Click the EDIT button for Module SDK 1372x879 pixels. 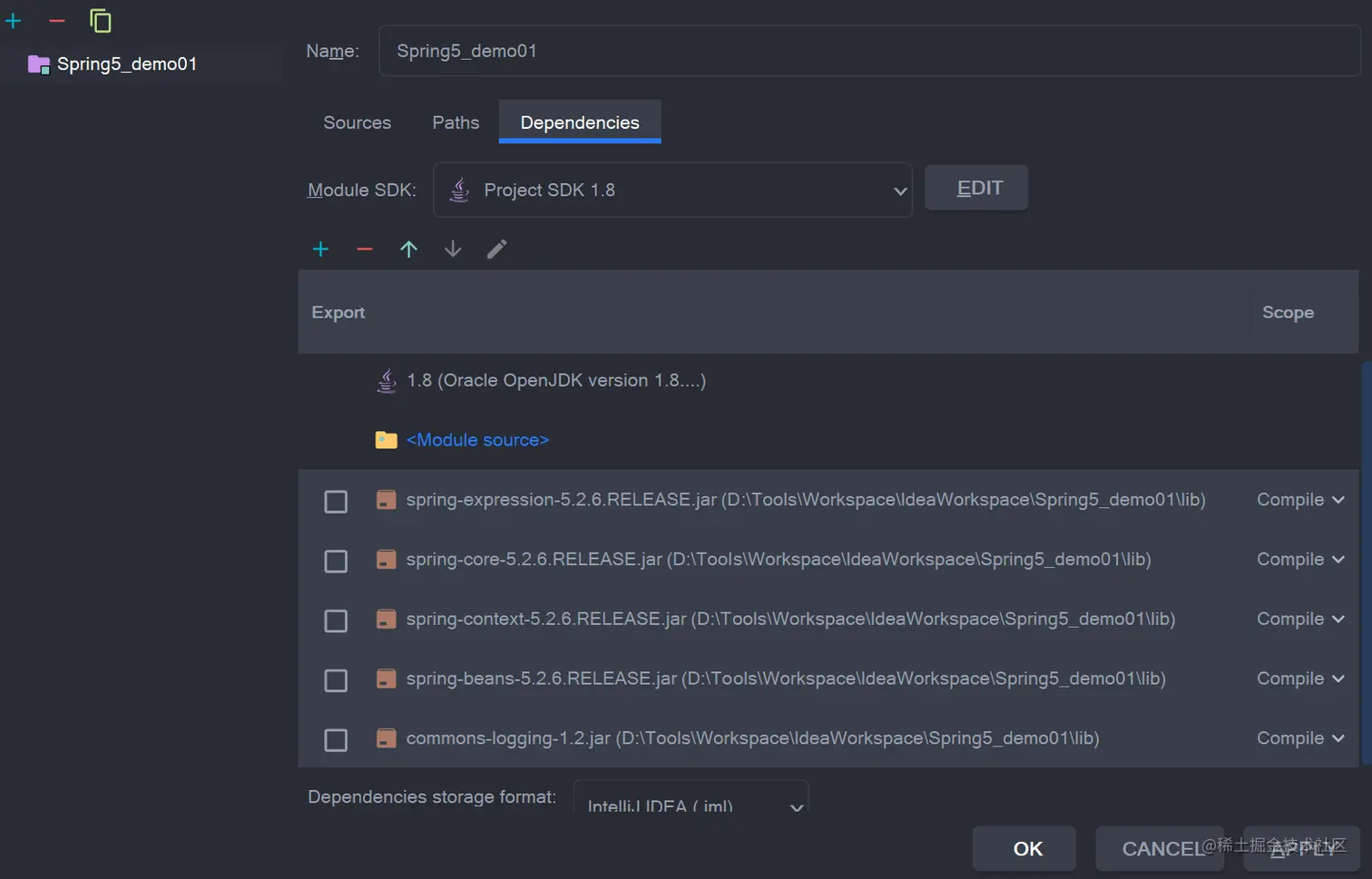[976, 188]
